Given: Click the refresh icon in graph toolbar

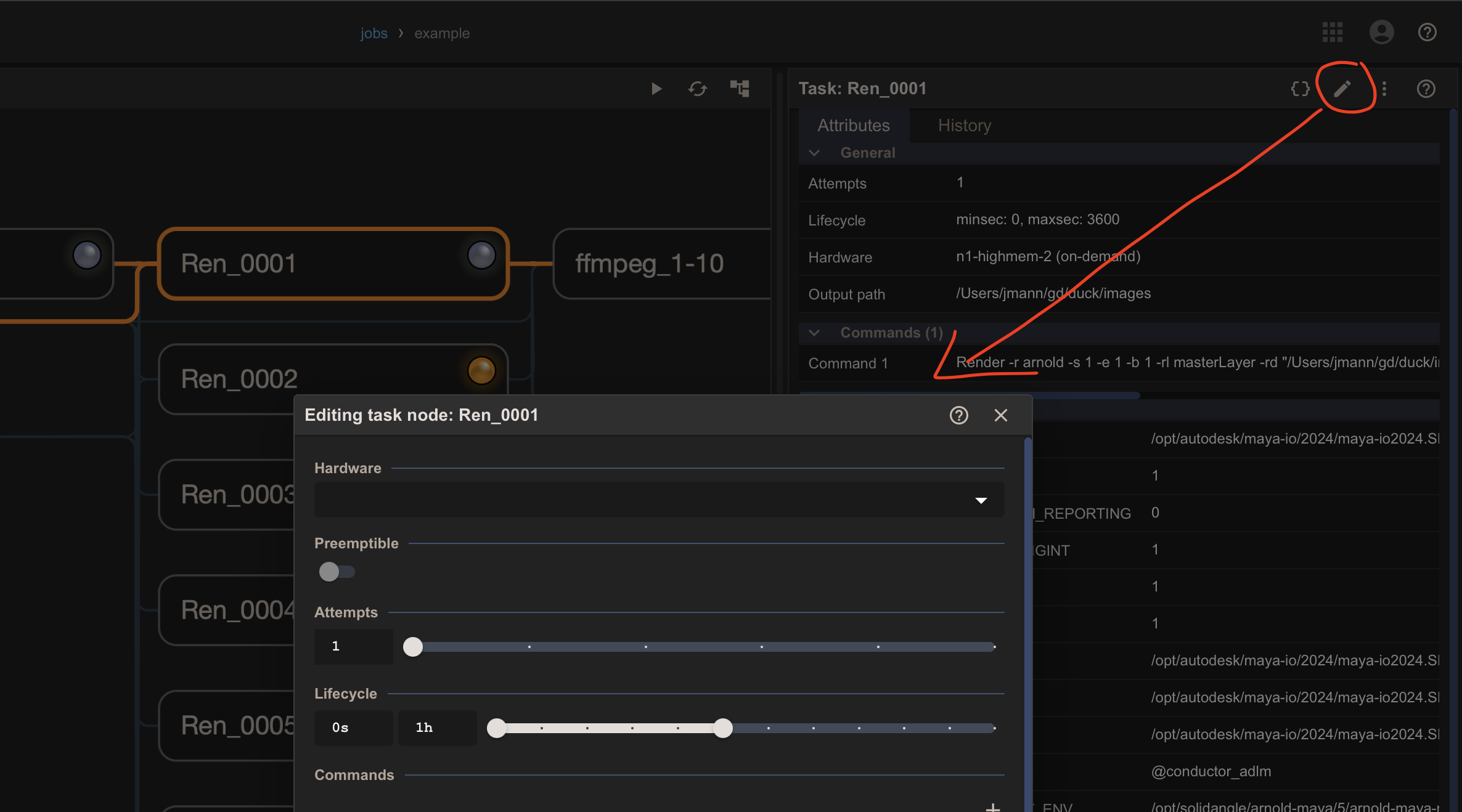Looking at the screenshot, I should 698,89.
